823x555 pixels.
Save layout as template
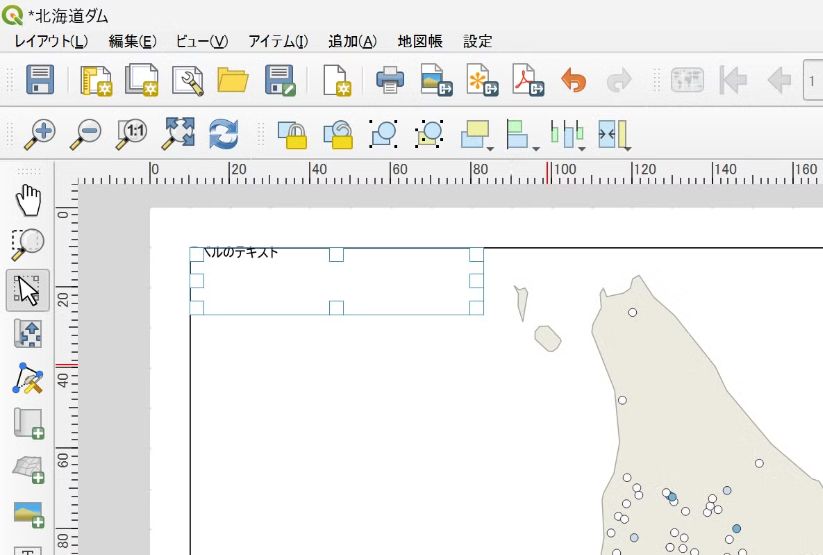280,80
